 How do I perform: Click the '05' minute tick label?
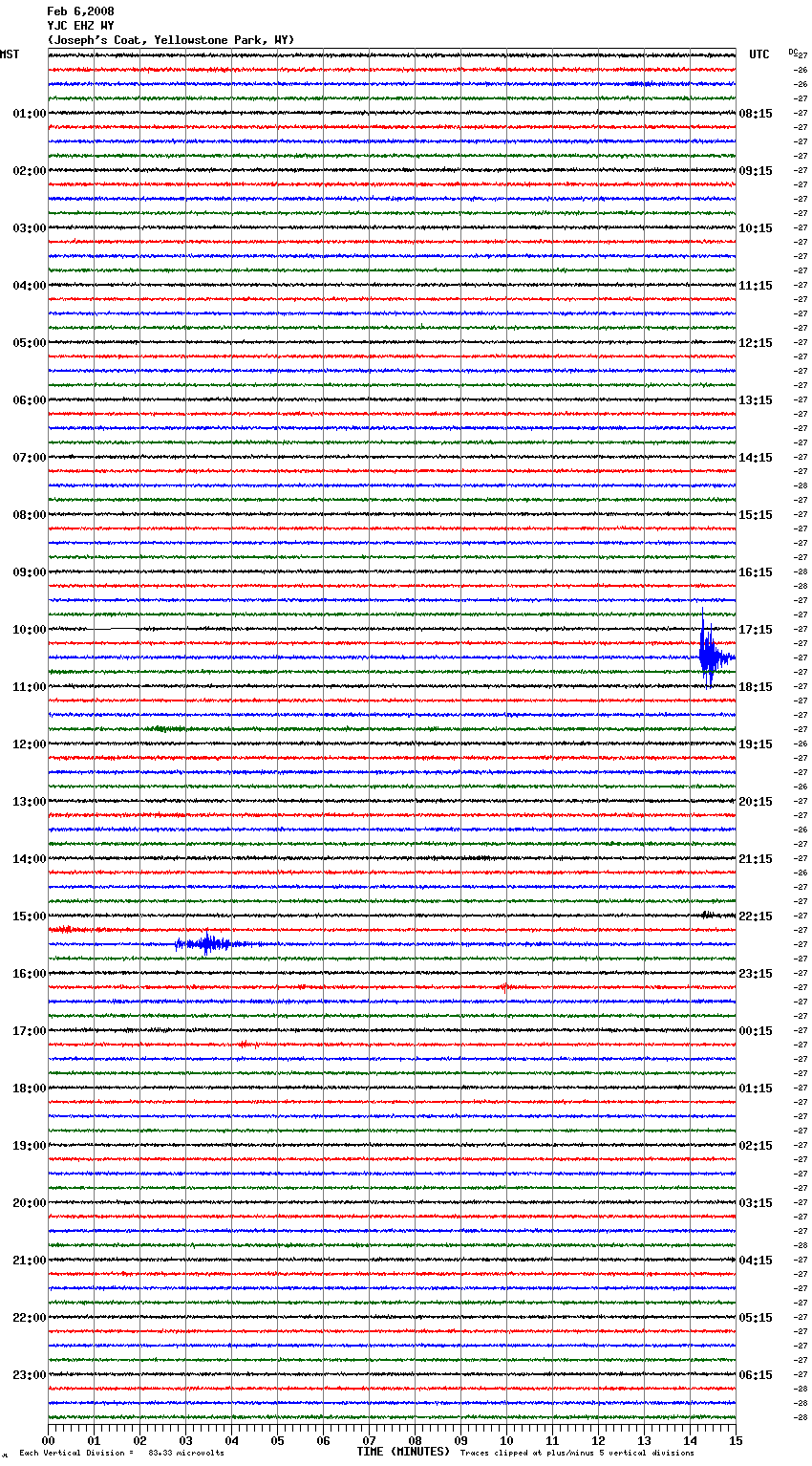point(277,1440)
